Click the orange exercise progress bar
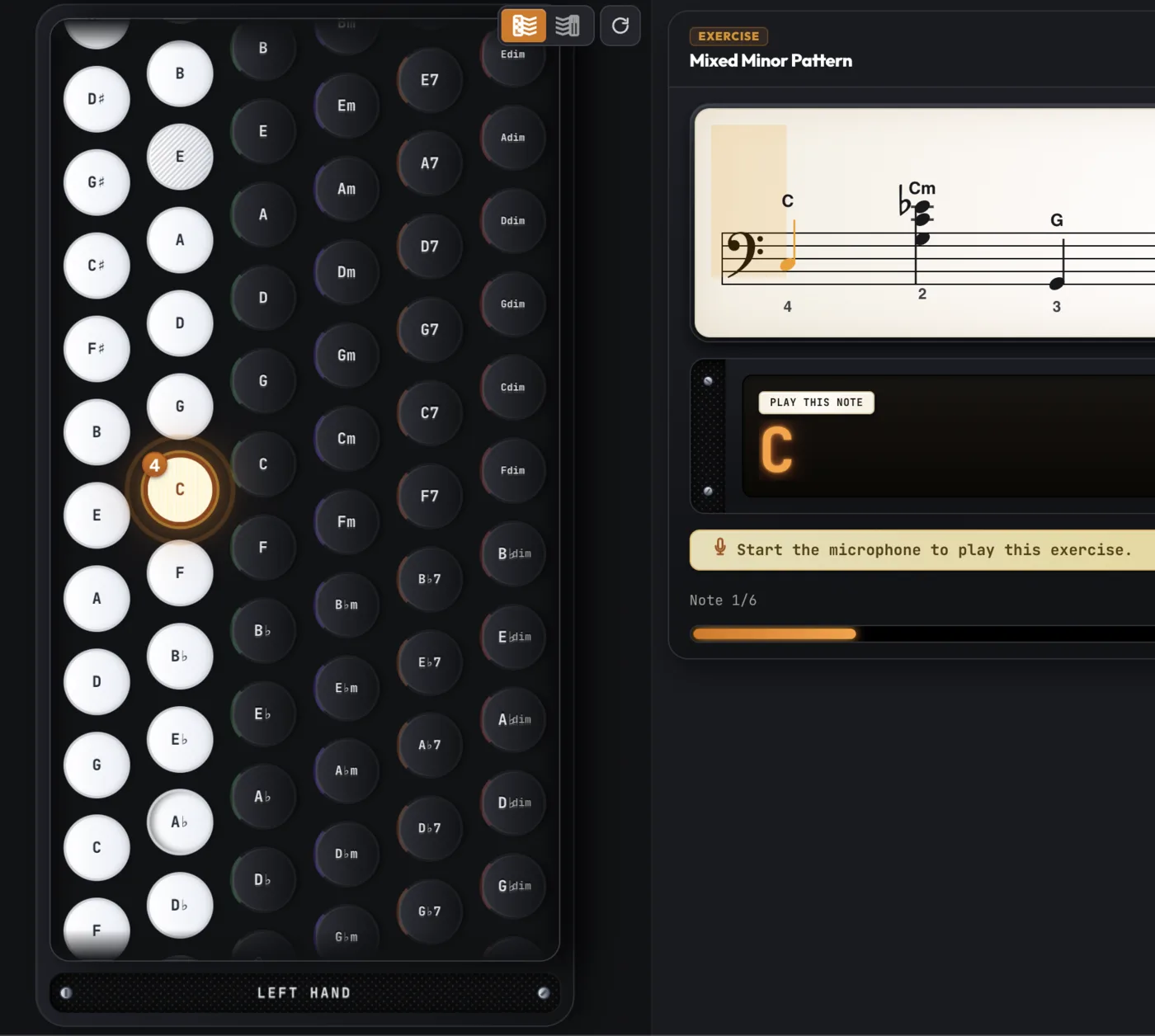The height and width of the screenshot is (1036, 1155). (775, 633)
